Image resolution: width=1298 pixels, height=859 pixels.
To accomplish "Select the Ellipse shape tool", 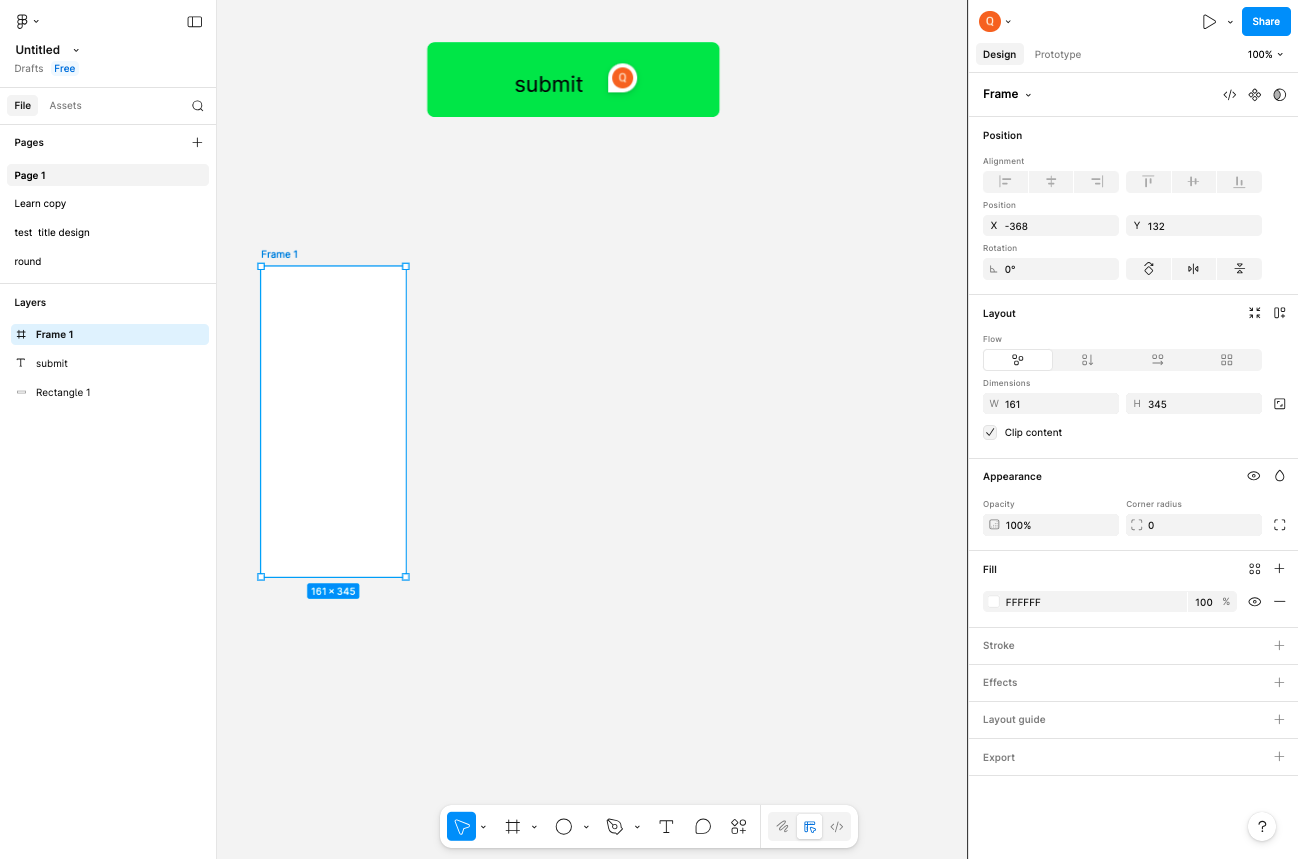I will point(564,827).
